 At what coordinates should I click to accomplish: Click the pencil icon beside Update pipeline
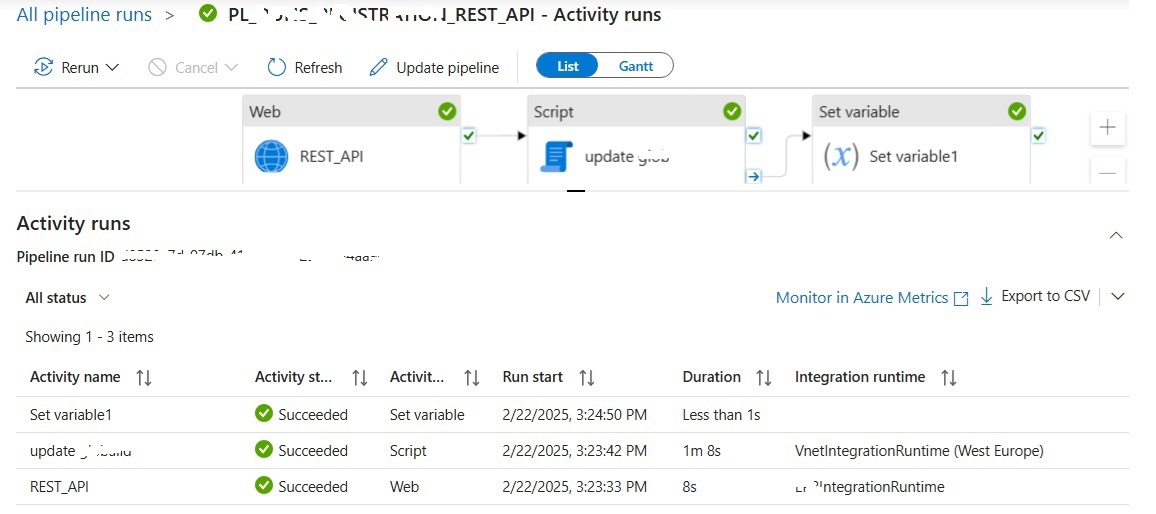point(378,67)
